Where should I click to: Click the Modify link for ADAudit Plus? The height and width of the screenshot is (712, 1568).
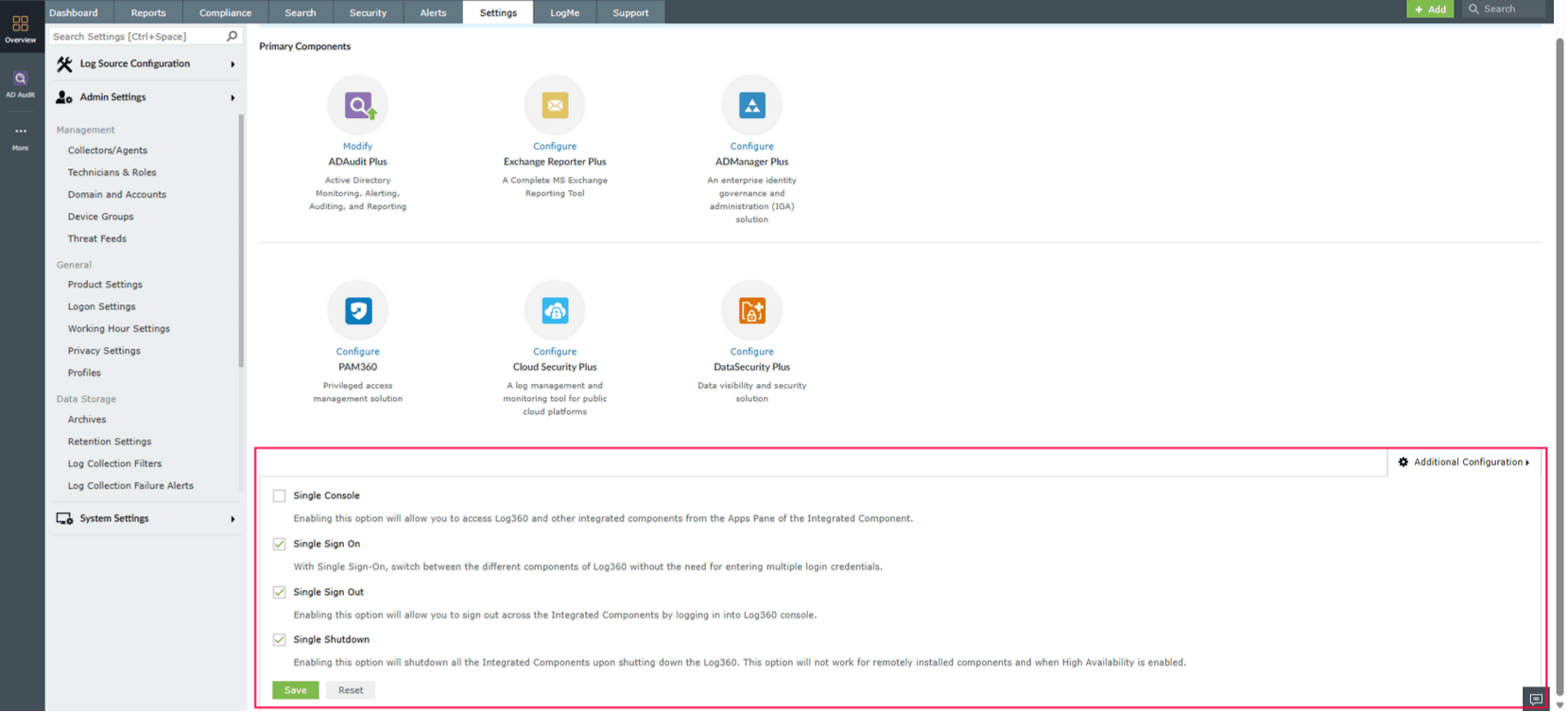(x=357, y=147)
